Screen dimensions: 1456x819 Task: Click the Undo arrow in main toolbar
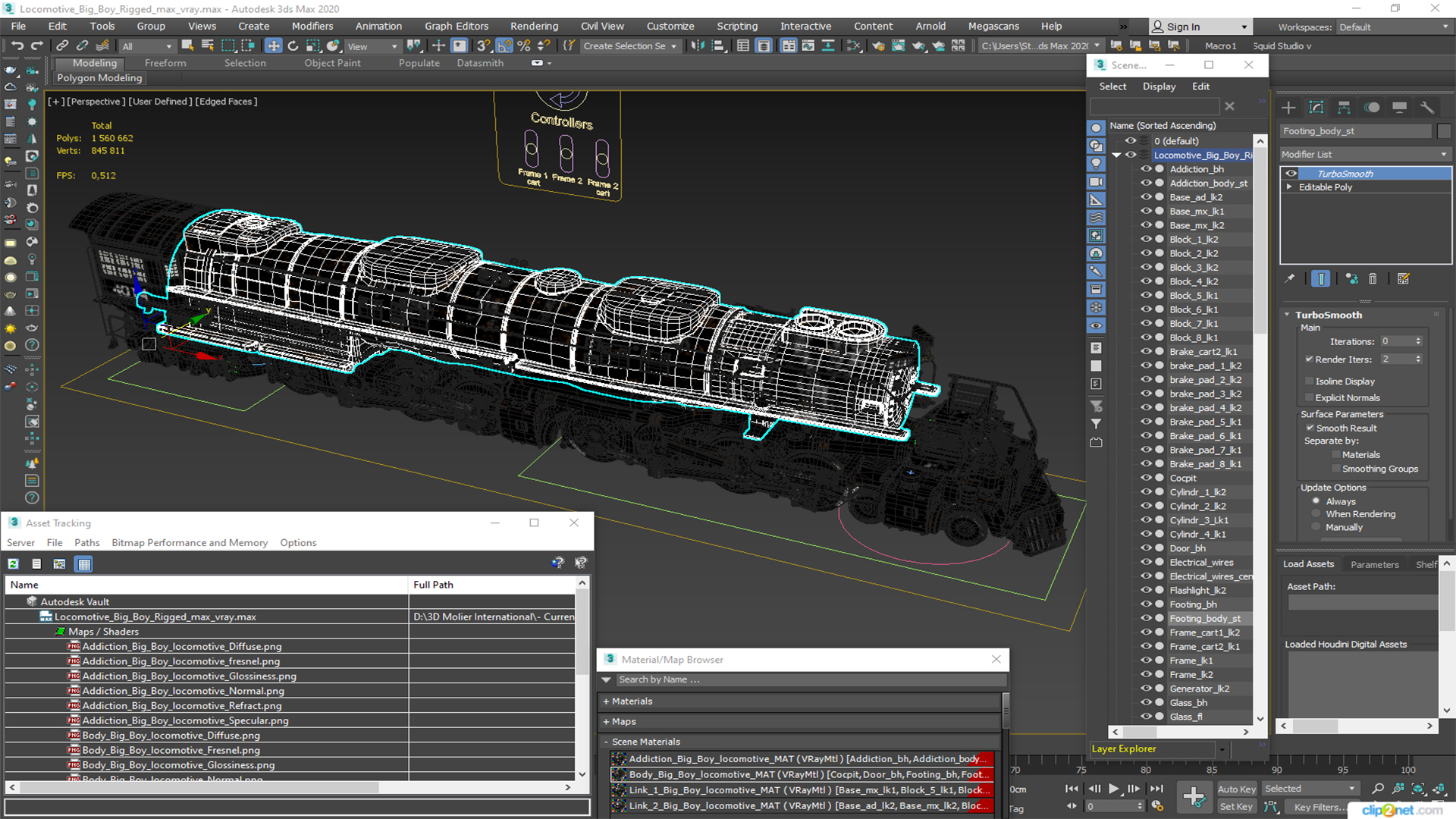[17, 46]
